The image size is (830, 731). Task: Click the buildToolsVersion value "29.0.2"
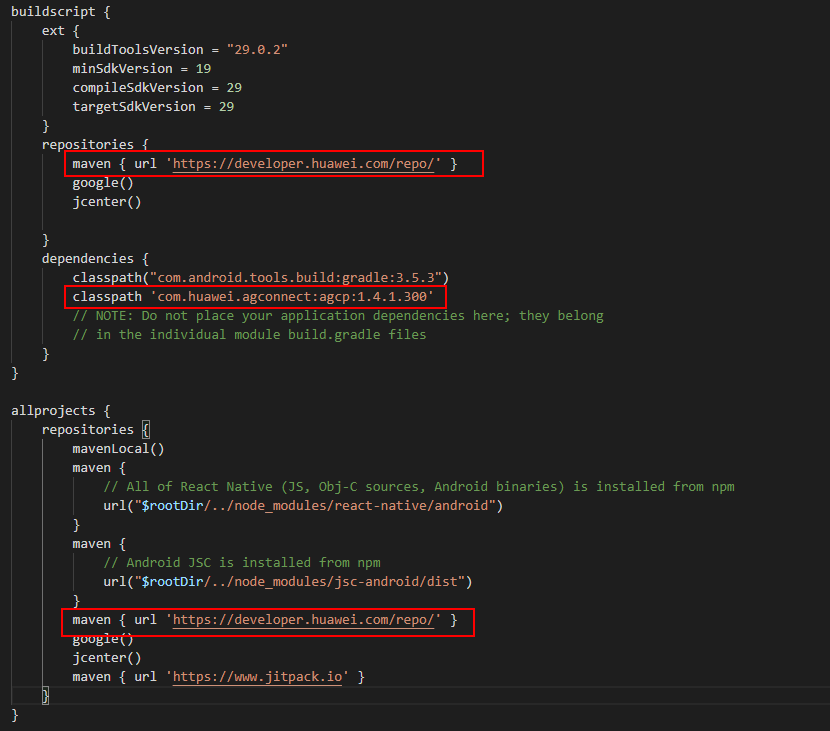[257, 50]
